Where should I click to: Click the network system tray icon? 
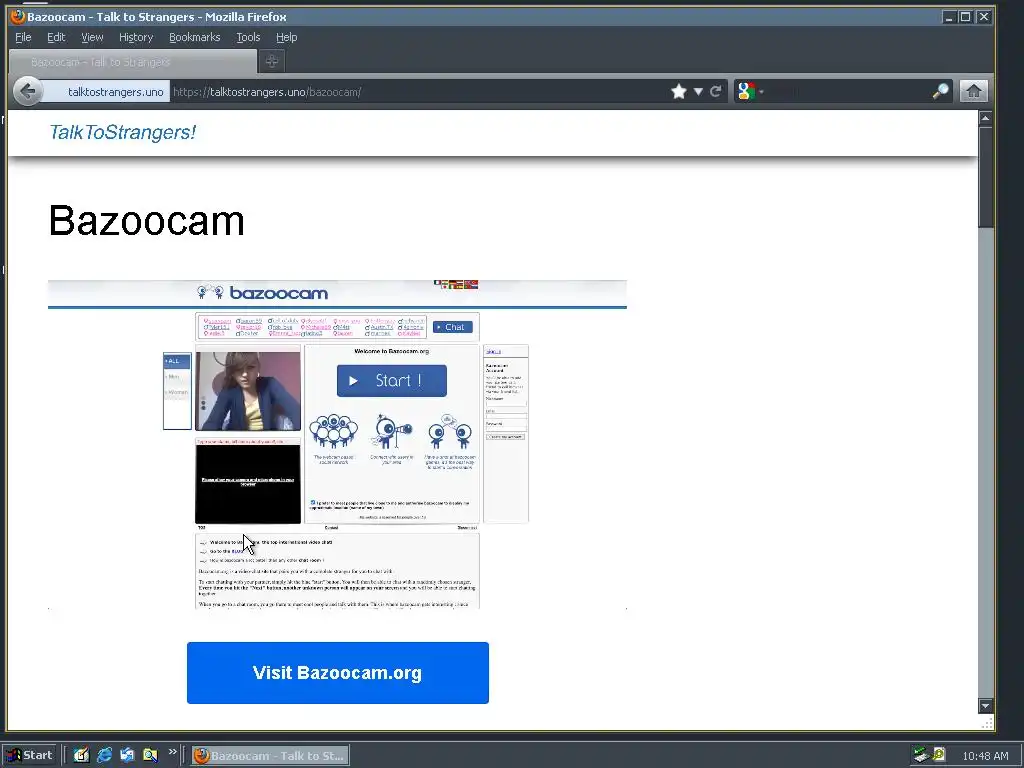921,756
